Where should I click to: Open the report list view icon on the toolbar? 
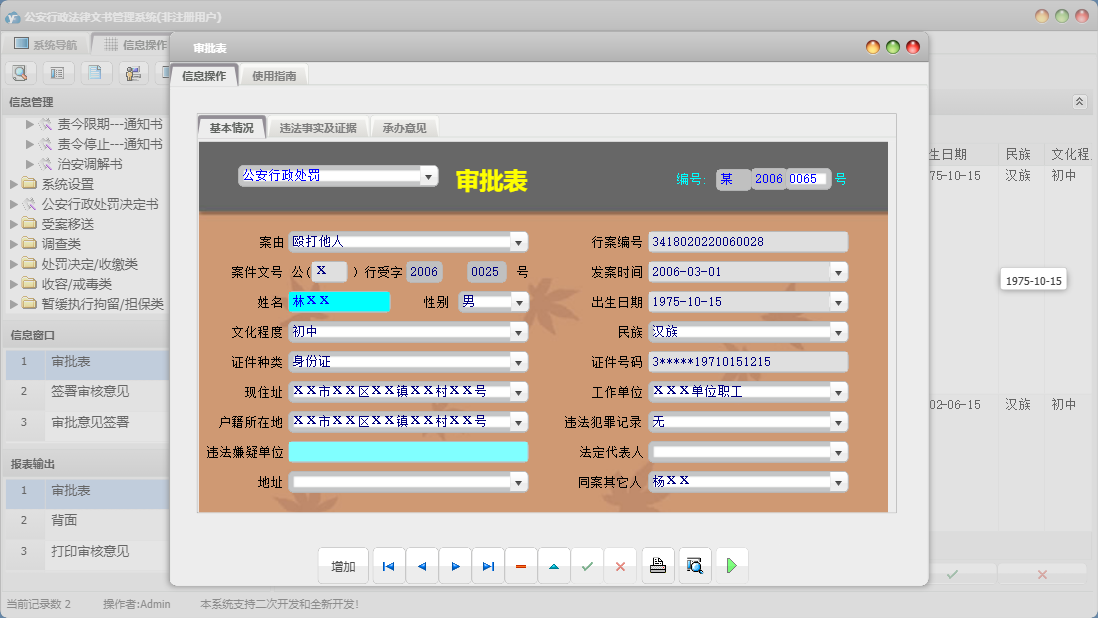[58, 72]
